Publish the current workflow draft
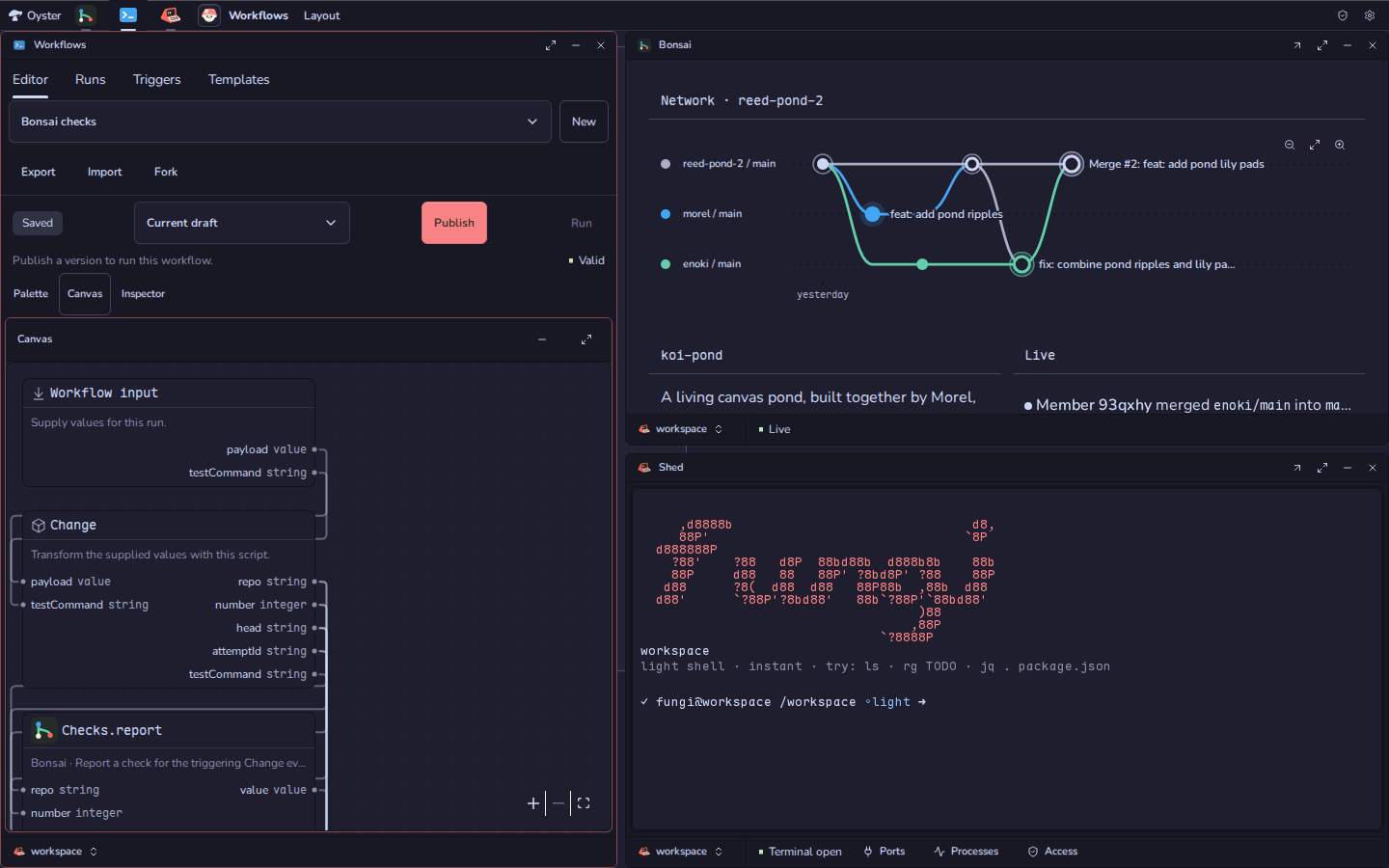This screenshot has width=1389, height=868. coord(454,223)
